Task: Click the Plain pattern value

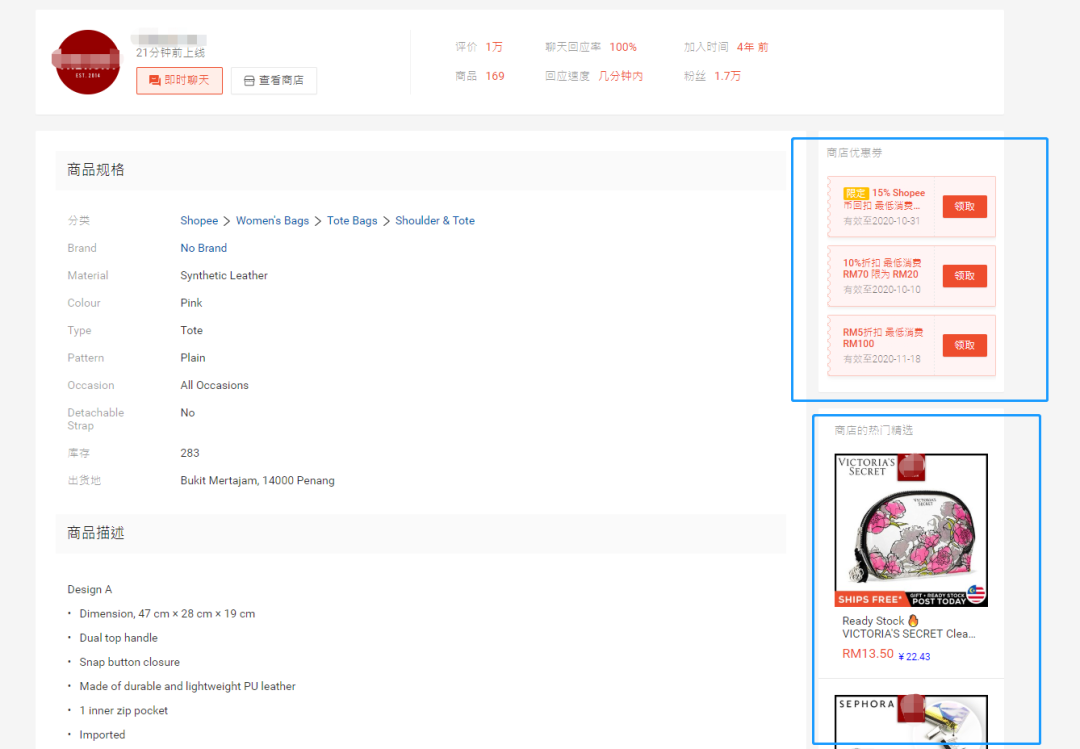Action: pos(193,358)
